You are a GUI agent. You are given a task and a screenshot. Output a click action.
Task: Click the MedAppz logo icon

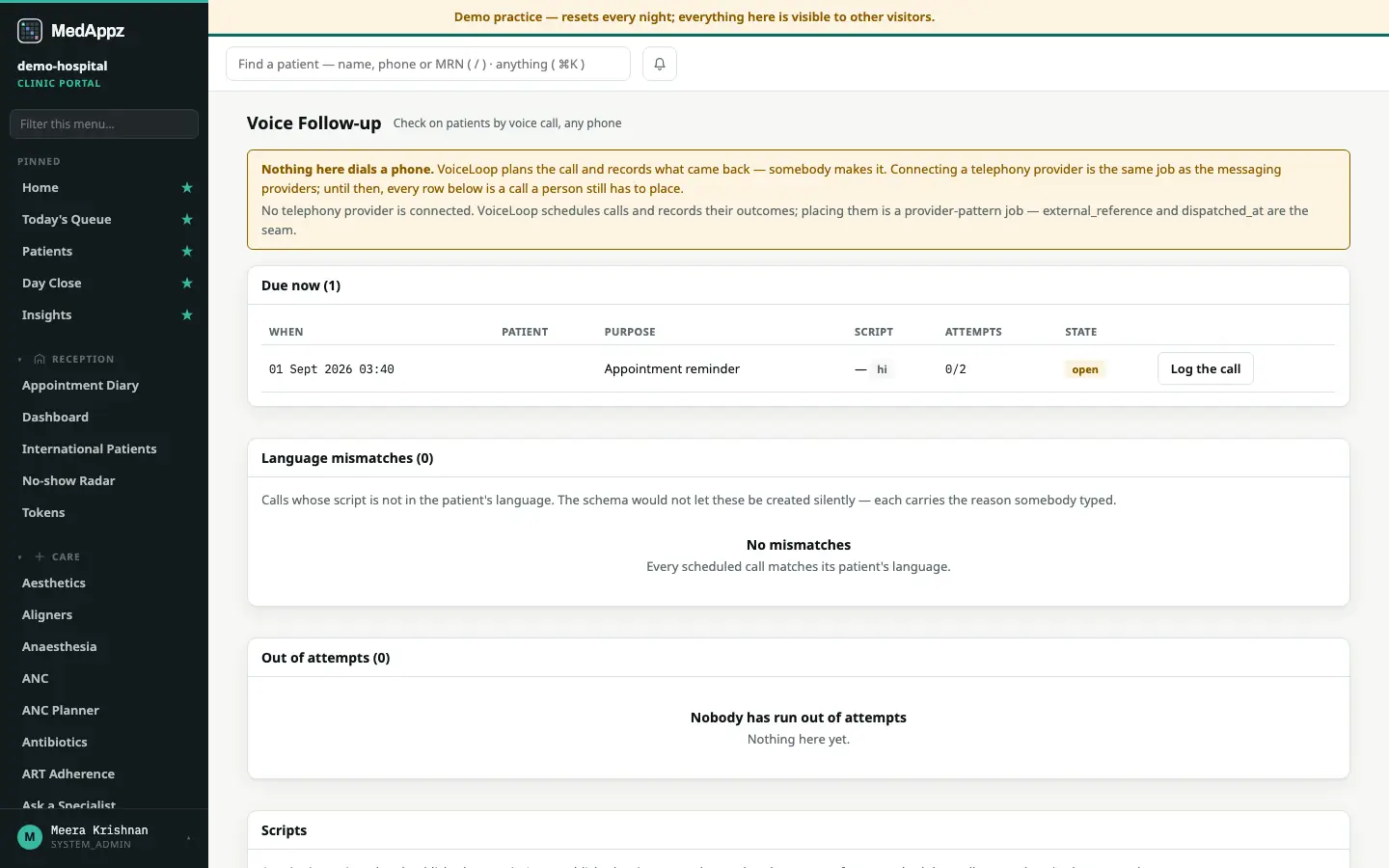pos(30,31)
